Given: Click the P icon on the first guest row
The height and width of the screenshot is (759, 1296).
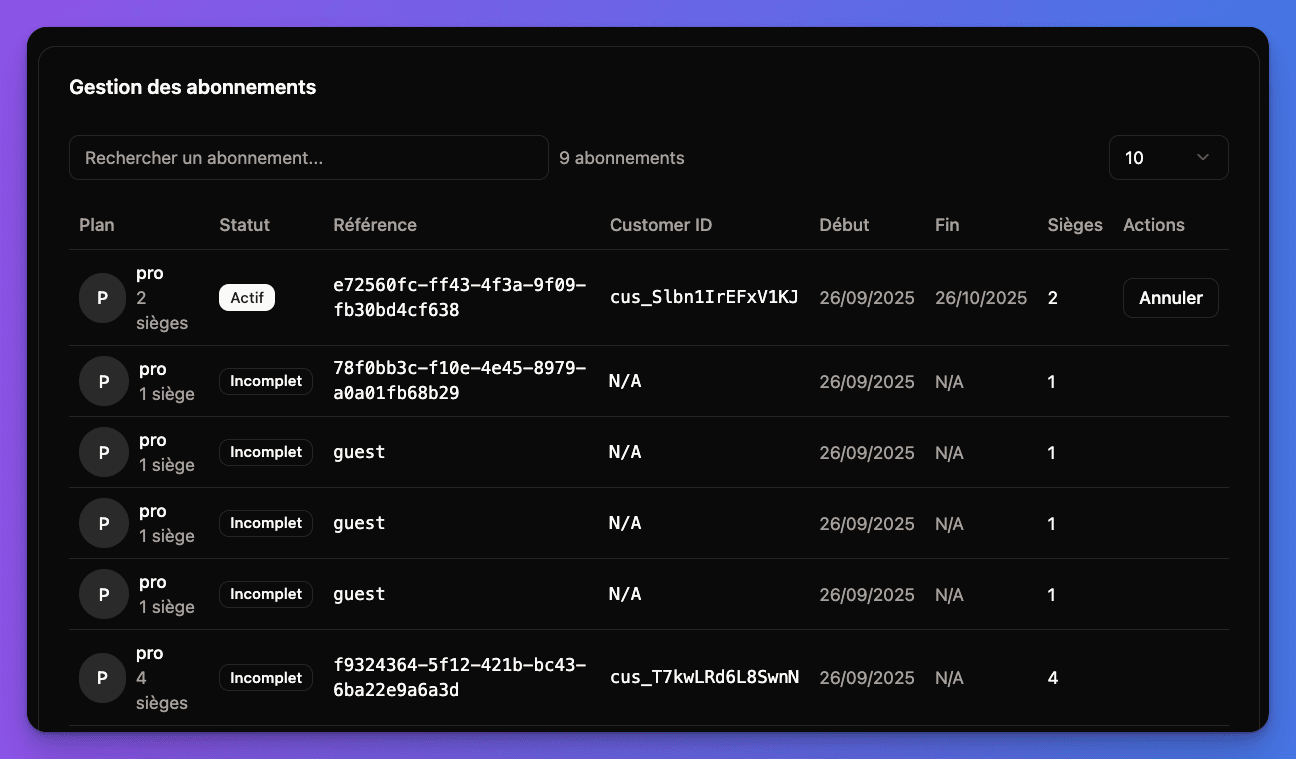Looking at the screenshot, I should (x=102, y=452).
